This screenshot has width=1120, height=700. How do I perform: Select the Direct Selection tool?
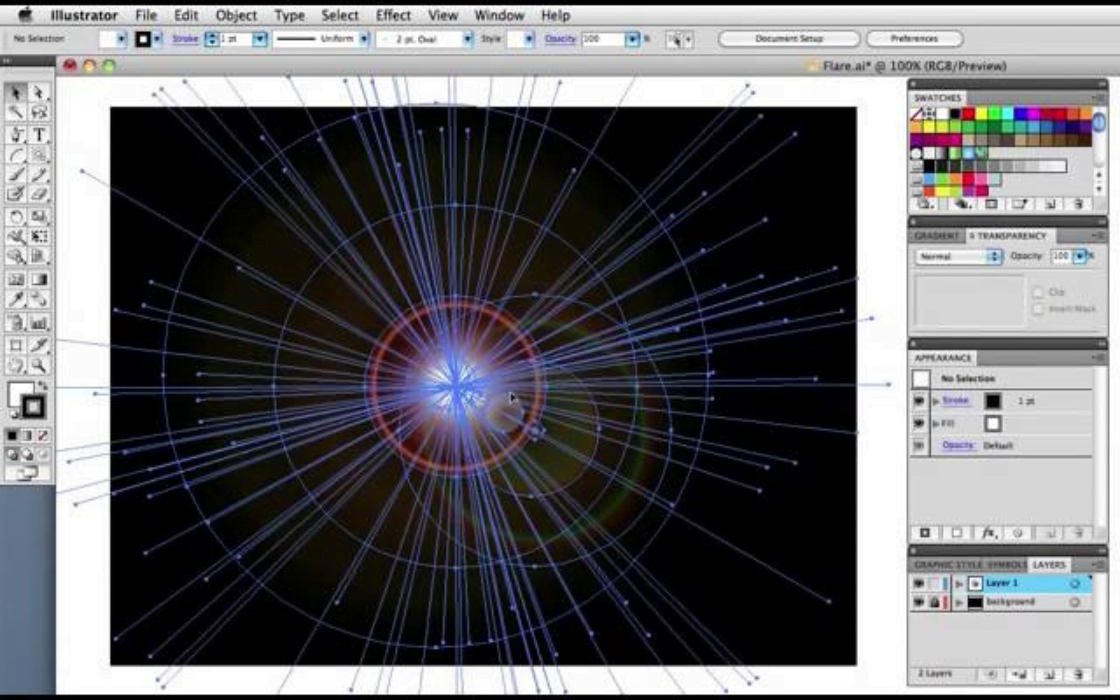39,92
